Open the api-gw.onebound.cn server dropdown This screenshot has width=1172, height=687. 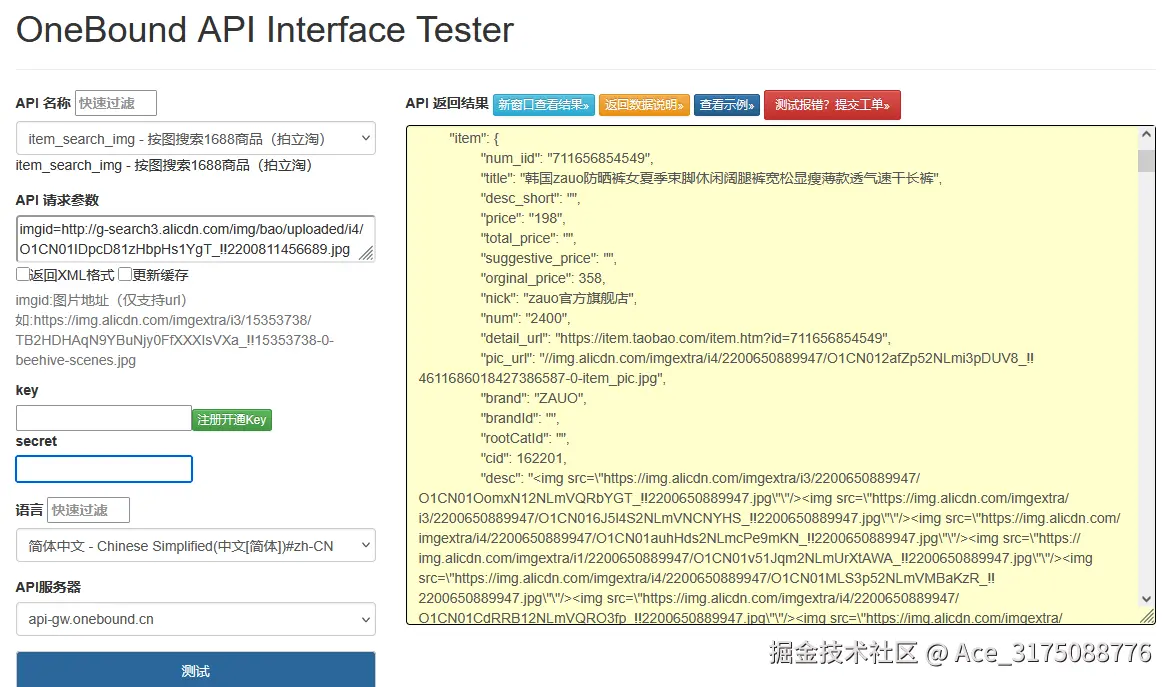195,619
